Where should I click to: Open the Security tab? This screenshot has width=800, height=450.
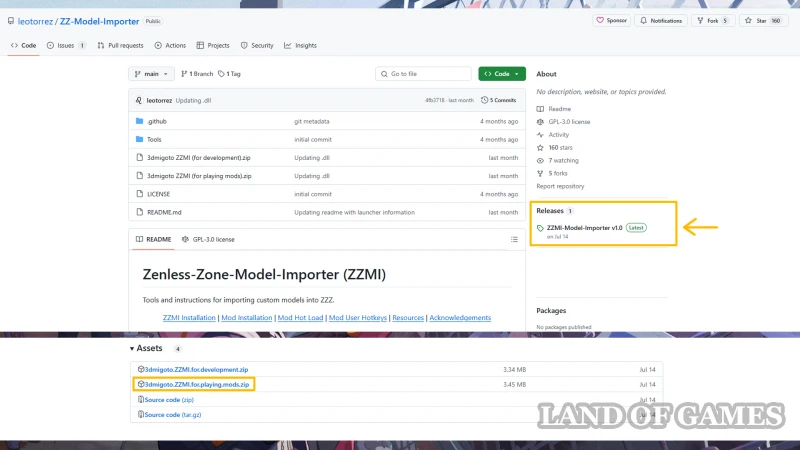click(x=257, y=45)
